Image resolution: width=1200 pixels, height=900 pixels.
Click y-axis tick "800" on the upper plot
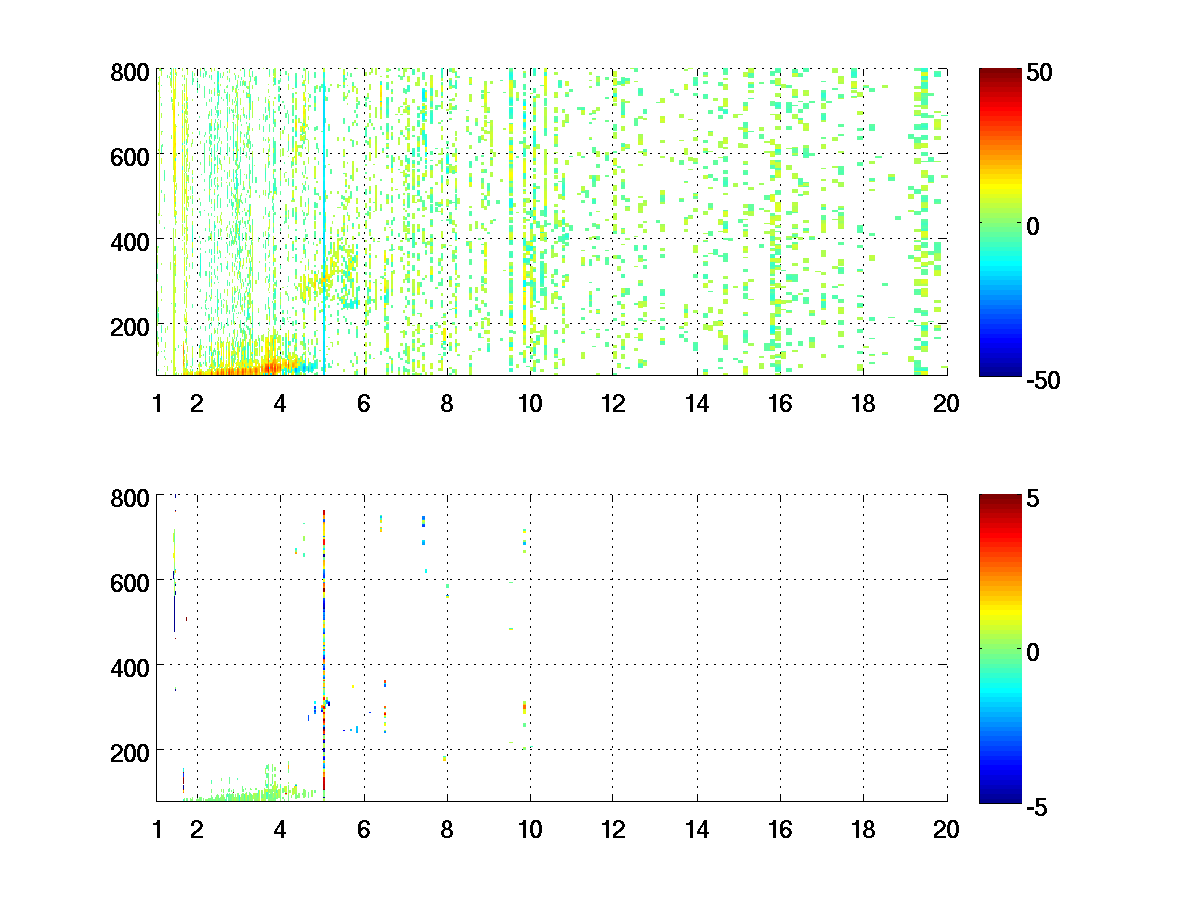pos(130,72)
